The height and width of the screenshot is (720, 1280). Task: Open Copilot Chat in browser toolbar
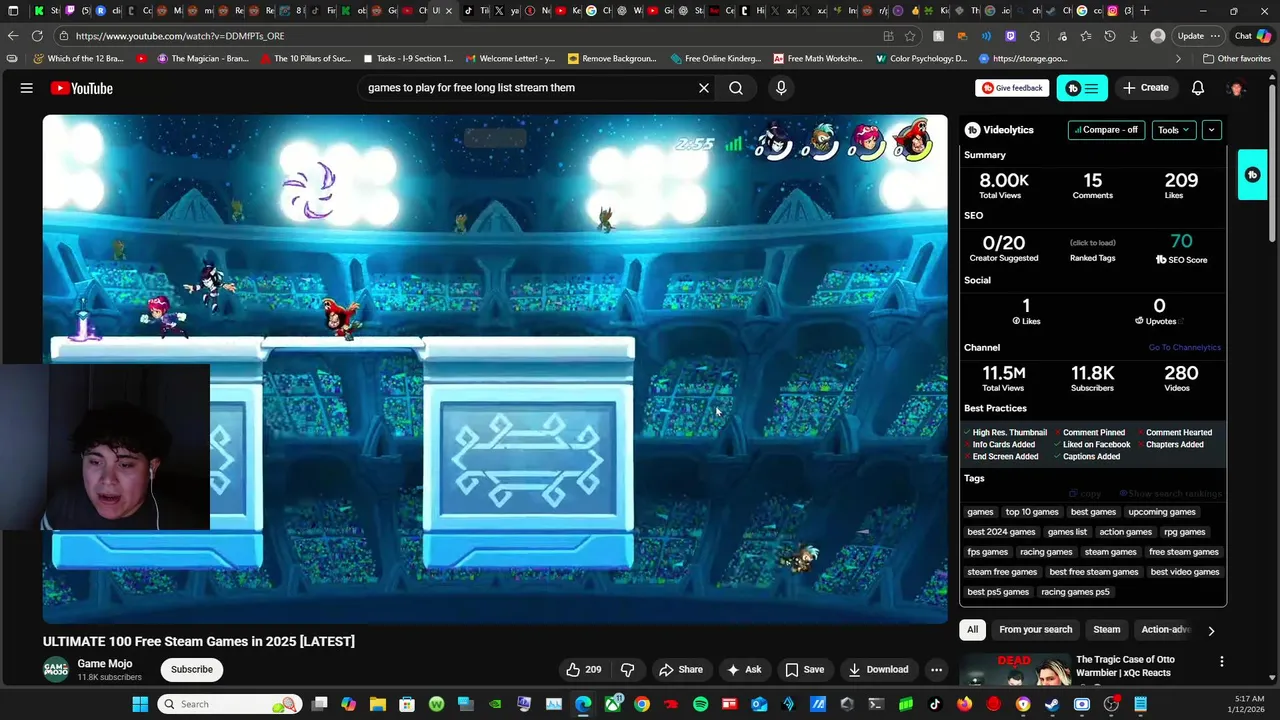[1252, 36]
